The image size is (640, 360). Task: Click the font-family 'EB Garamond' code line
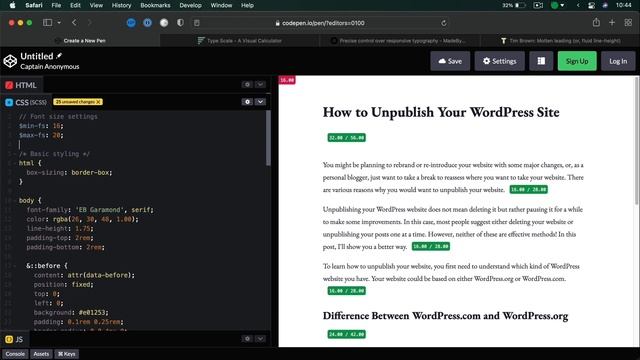pyautogui.click(x=90, y=210)
